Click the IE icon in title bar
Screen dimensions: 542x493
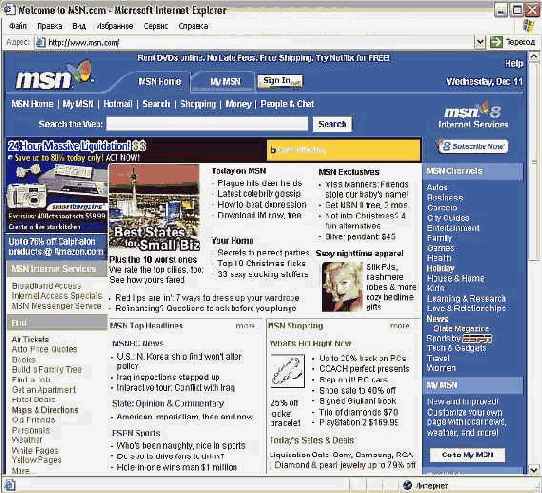click(x=9, y=9)
